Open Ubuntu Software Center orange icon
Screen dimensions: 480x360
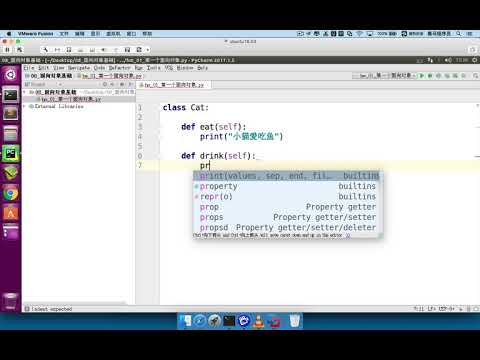(x=11, y=213)
